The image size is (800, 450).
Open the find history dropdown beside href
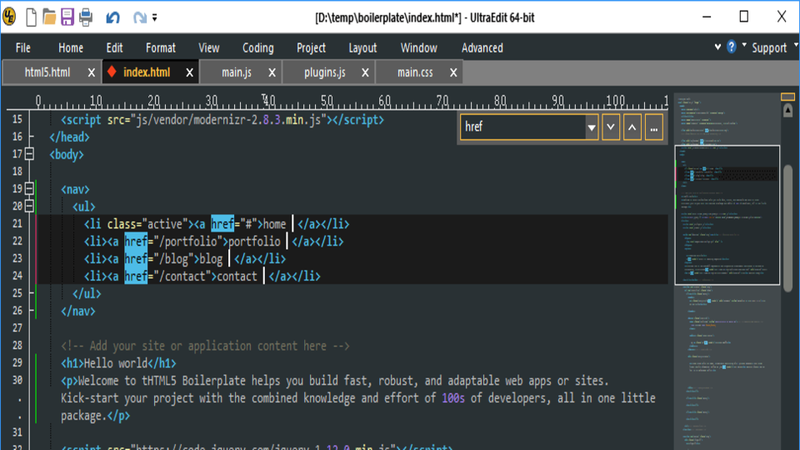tap(591, 128)
